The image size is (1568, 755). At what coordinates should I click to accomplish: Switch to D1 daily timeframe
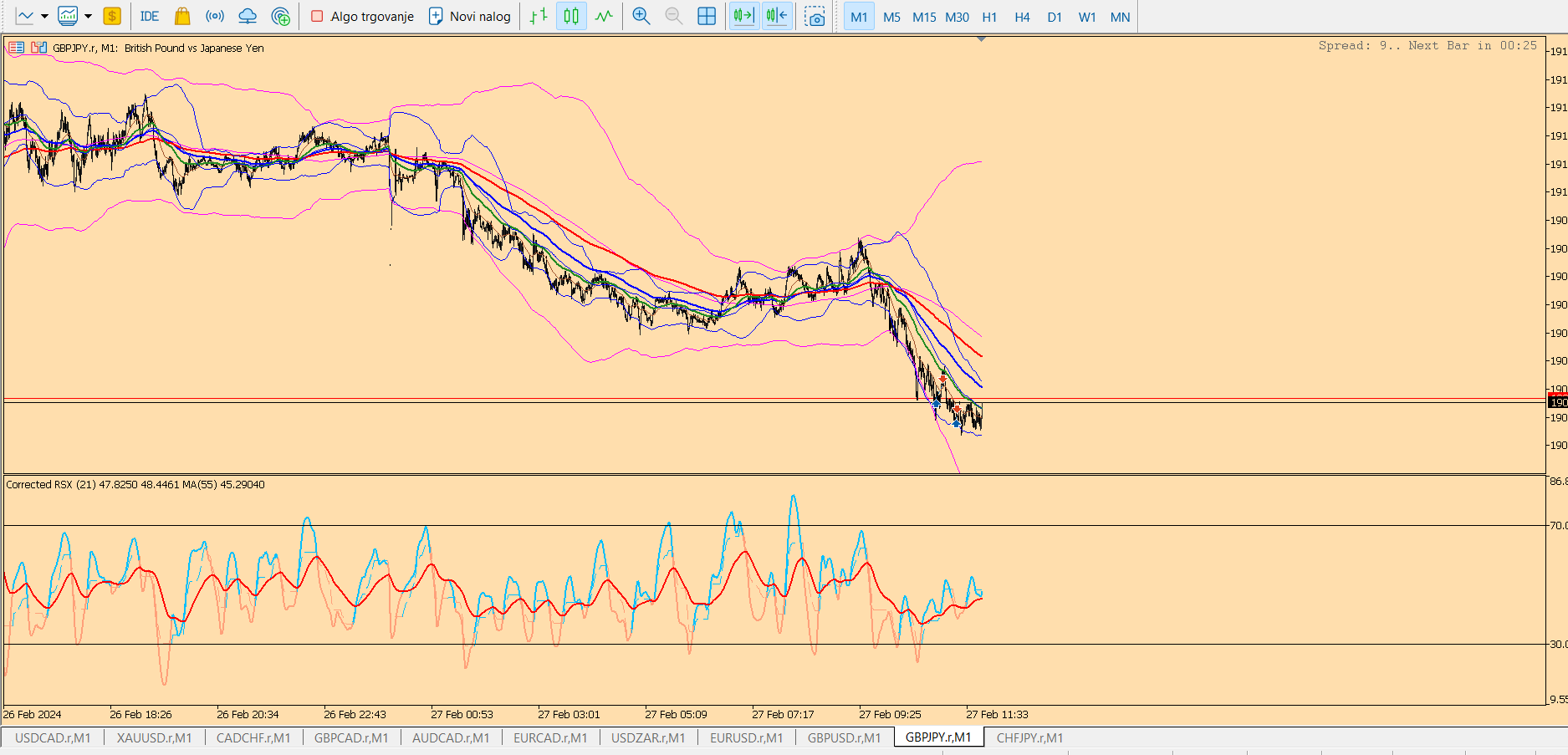1055,17
